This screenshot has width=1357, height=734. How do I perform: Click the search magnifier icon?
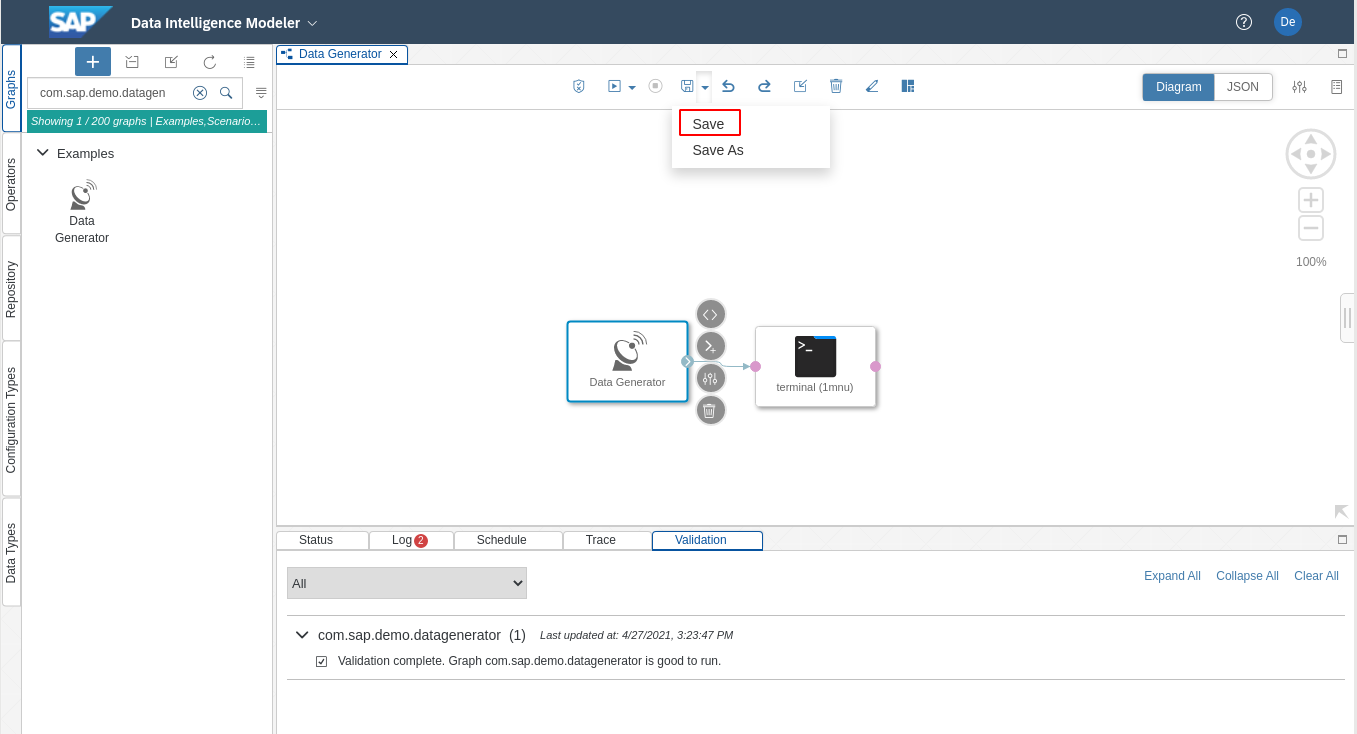tap(226, 92)
